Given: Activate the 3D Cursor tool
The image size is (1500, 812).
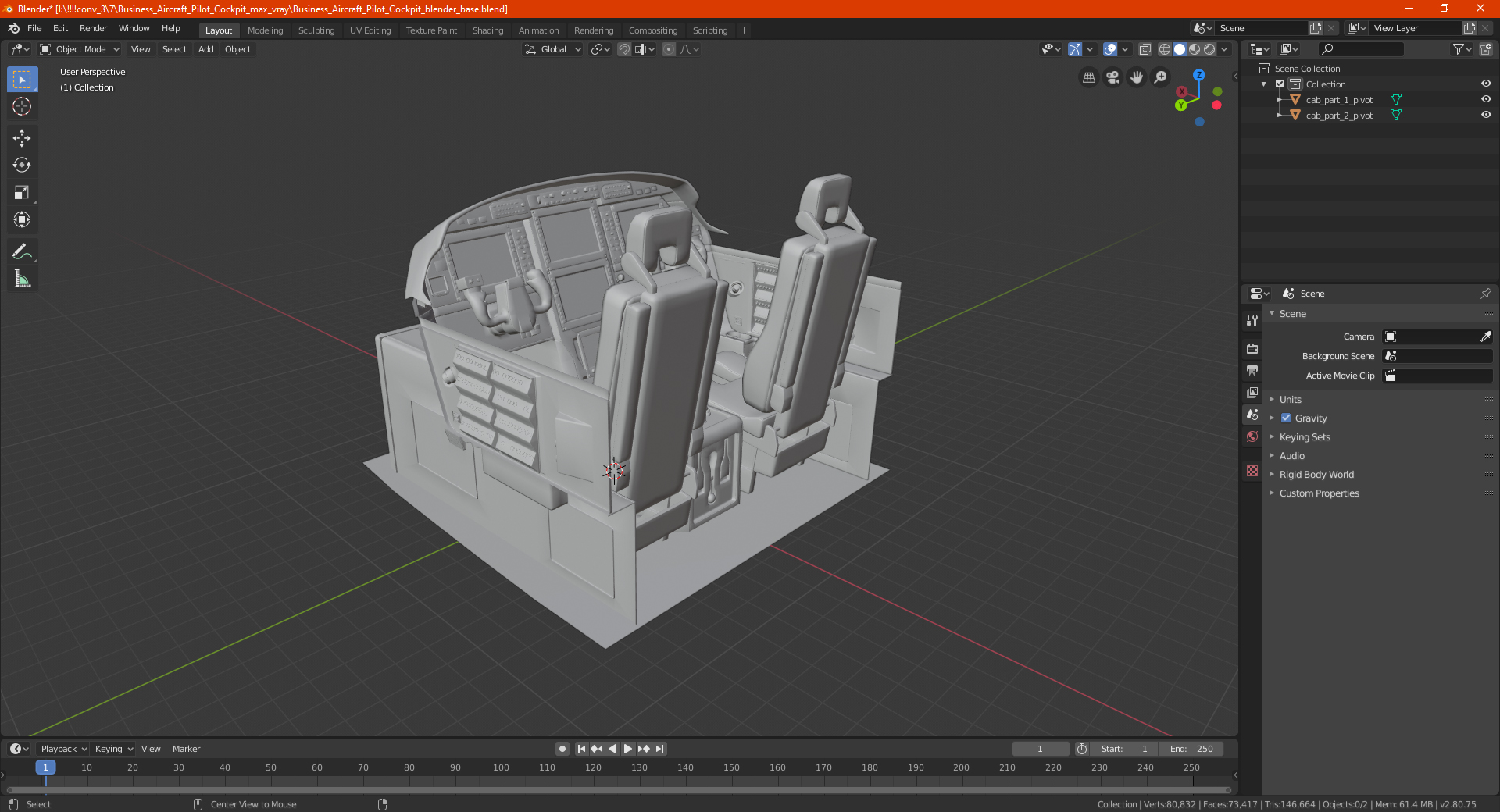Looking at the screenshot, I should (x=22, y=106).
